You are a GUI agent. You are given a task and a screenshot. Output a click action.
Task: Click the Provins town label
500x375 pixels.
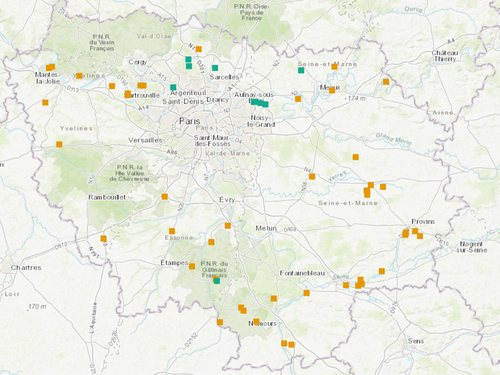point(423,221)
